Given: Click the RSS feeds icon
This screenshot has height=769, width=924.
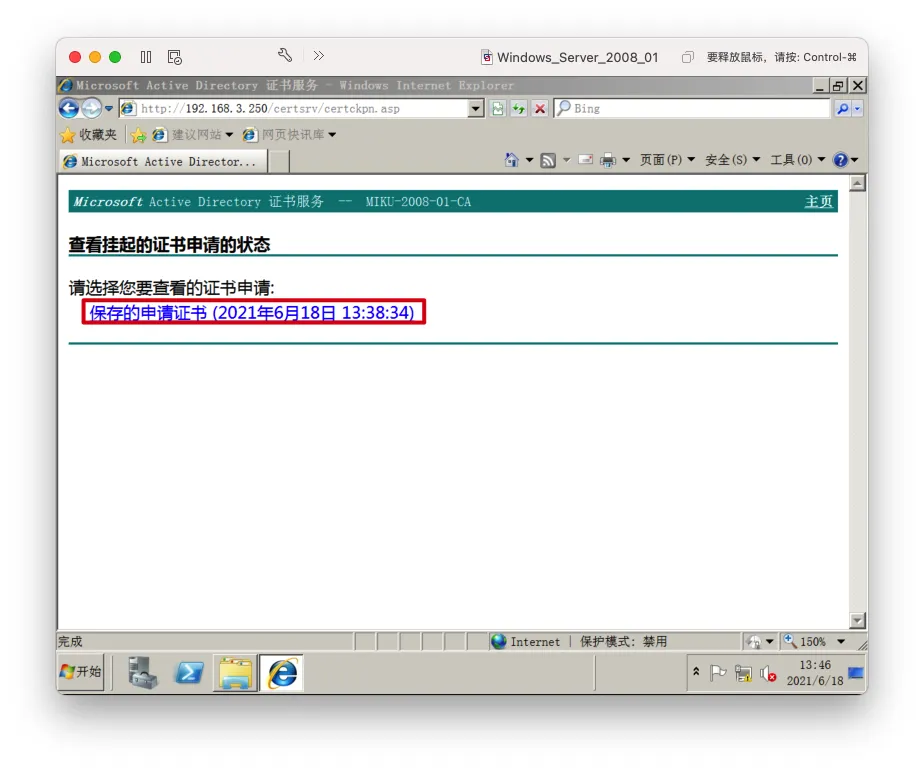Looking at the screenshot, I should click(548, 160).
